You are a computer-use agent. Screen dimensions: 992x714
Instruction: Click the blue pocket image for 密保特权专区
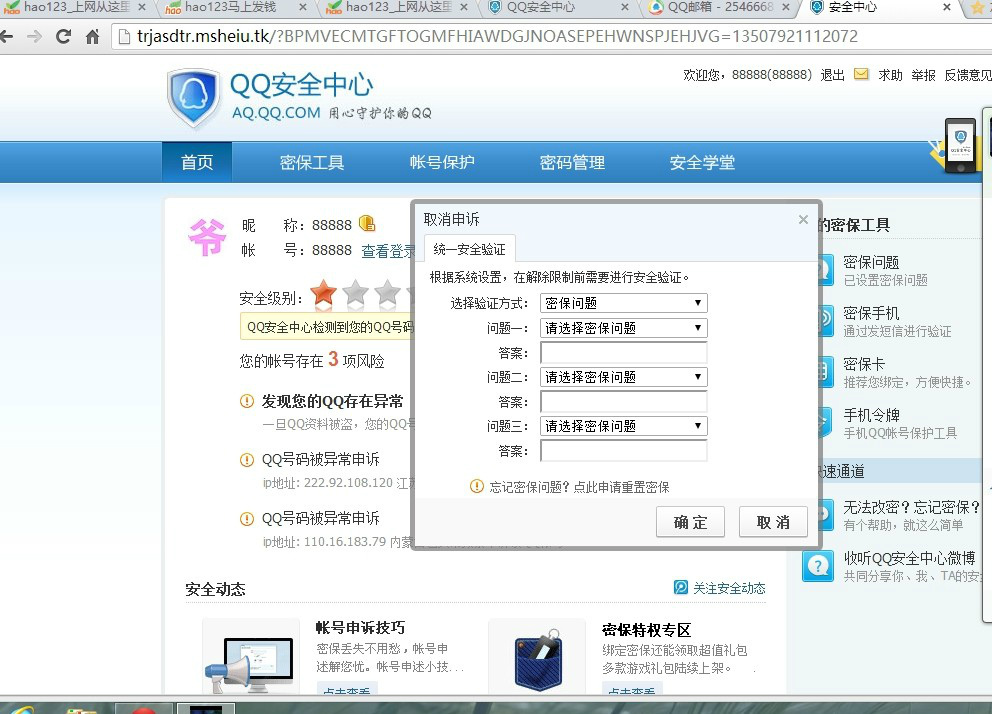[x=538, y=659]
